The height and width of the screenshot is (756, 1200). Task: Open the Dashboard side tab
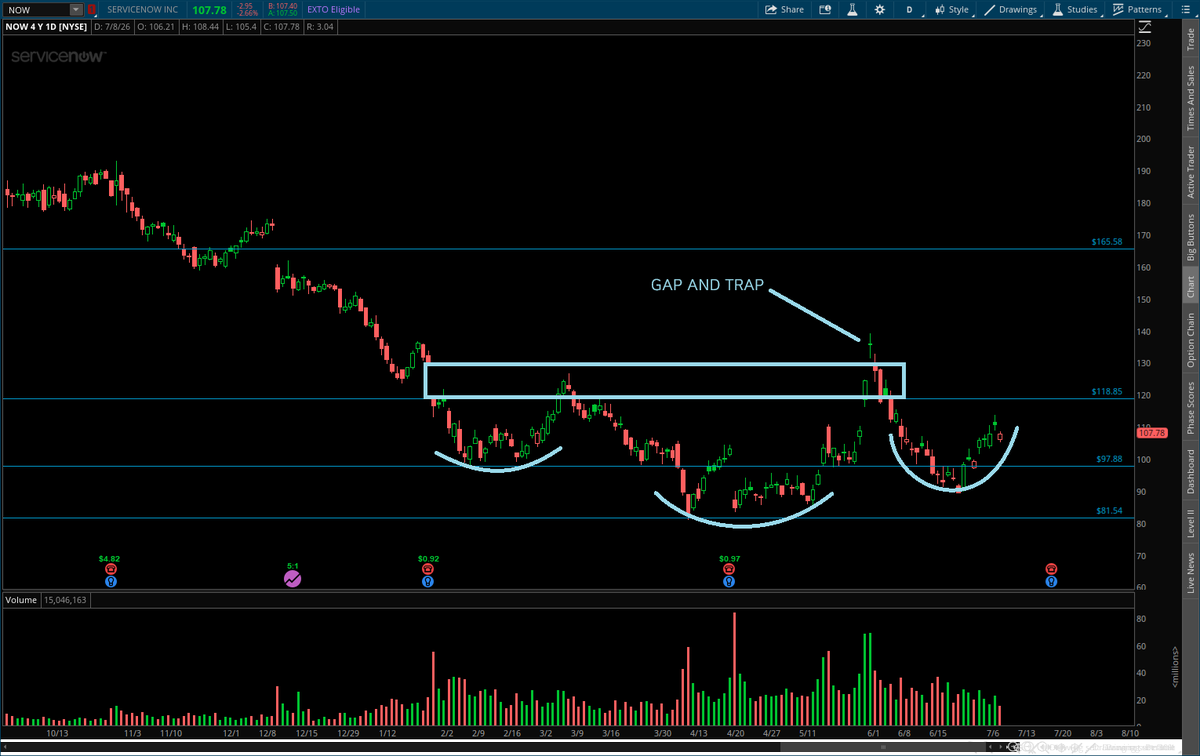coord(1190,470)
